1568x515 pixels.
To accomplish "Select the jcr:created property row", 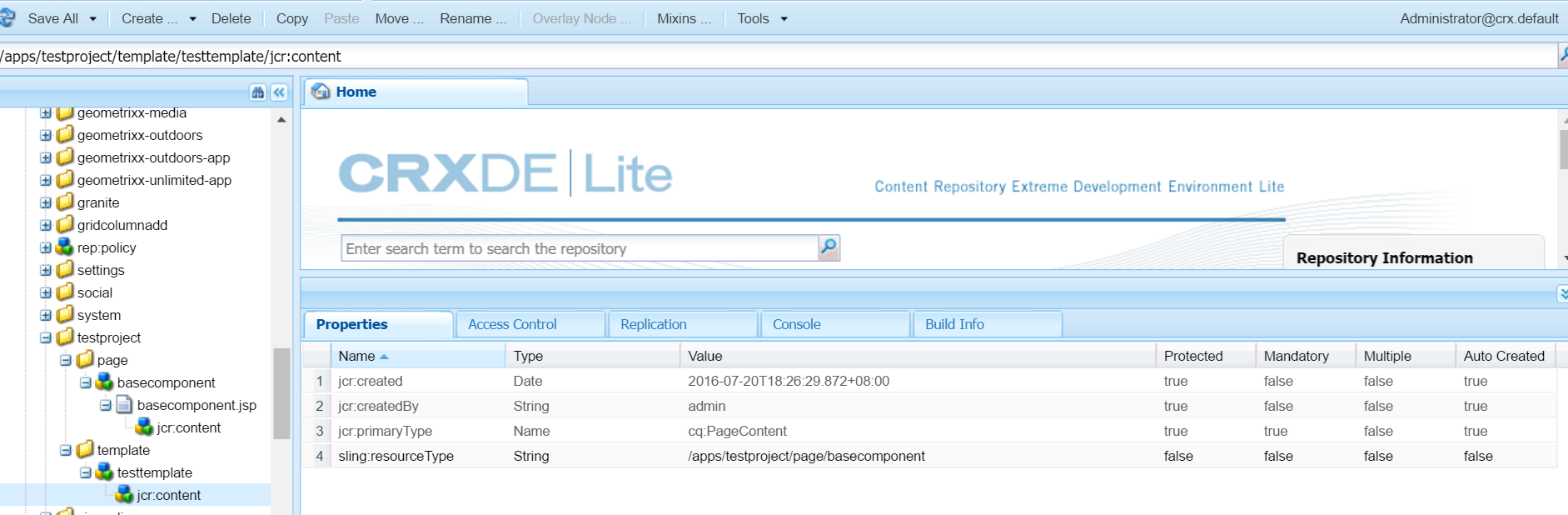I will [928, 381].
